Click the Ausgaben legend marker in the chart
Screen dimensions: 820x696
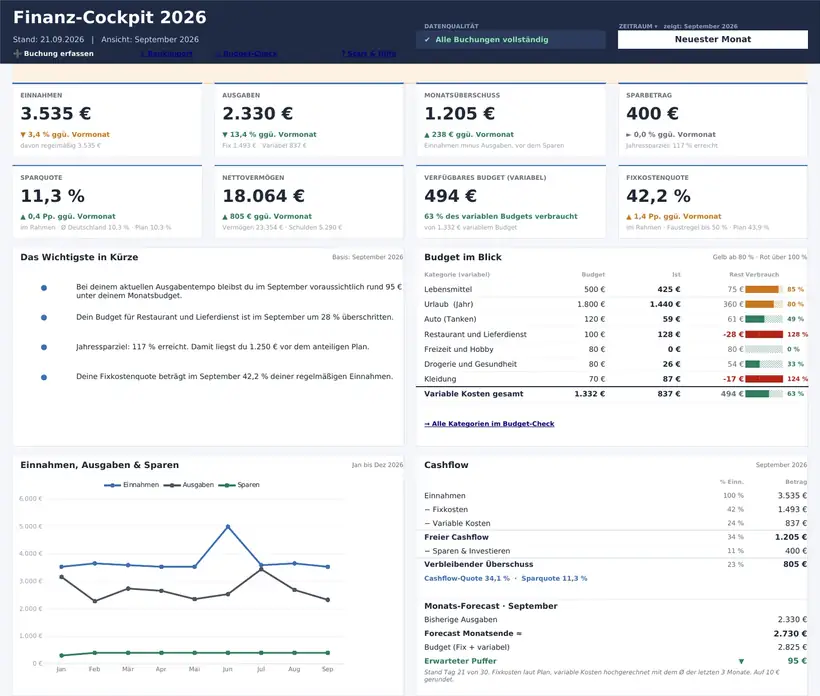tap(172, 485)
